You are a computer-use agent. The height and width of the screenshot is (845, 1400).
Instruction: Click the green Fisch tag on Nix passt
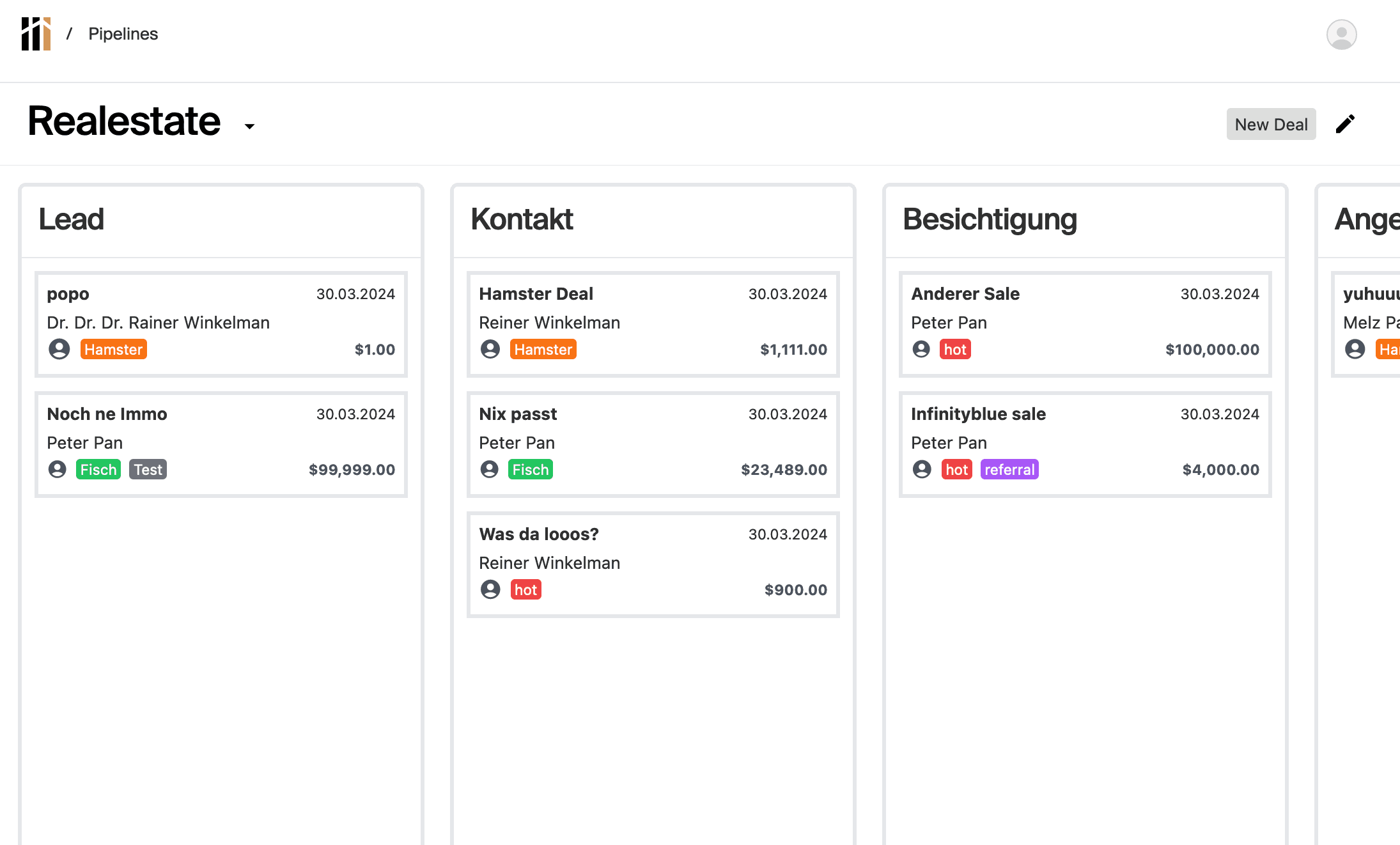point(530,469)
